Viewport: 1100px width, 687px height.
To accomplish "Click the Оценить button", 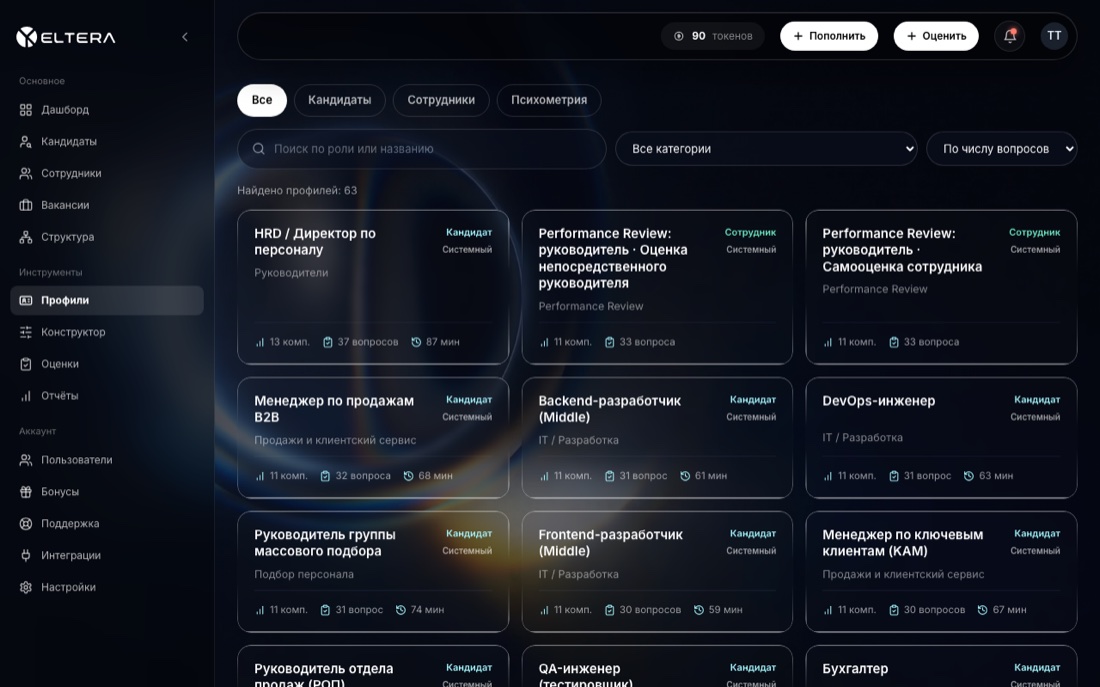I will click(x=936, y=36).
